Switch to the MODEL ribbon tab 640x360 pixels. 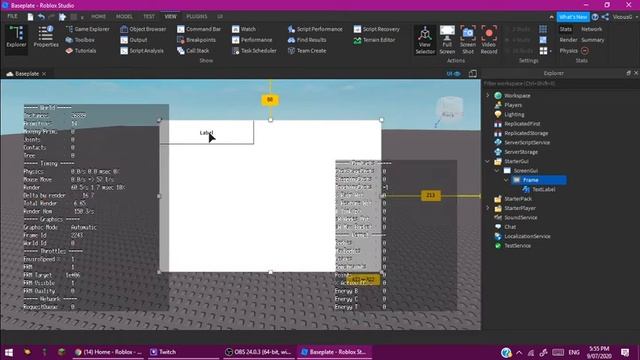[124, 16]
